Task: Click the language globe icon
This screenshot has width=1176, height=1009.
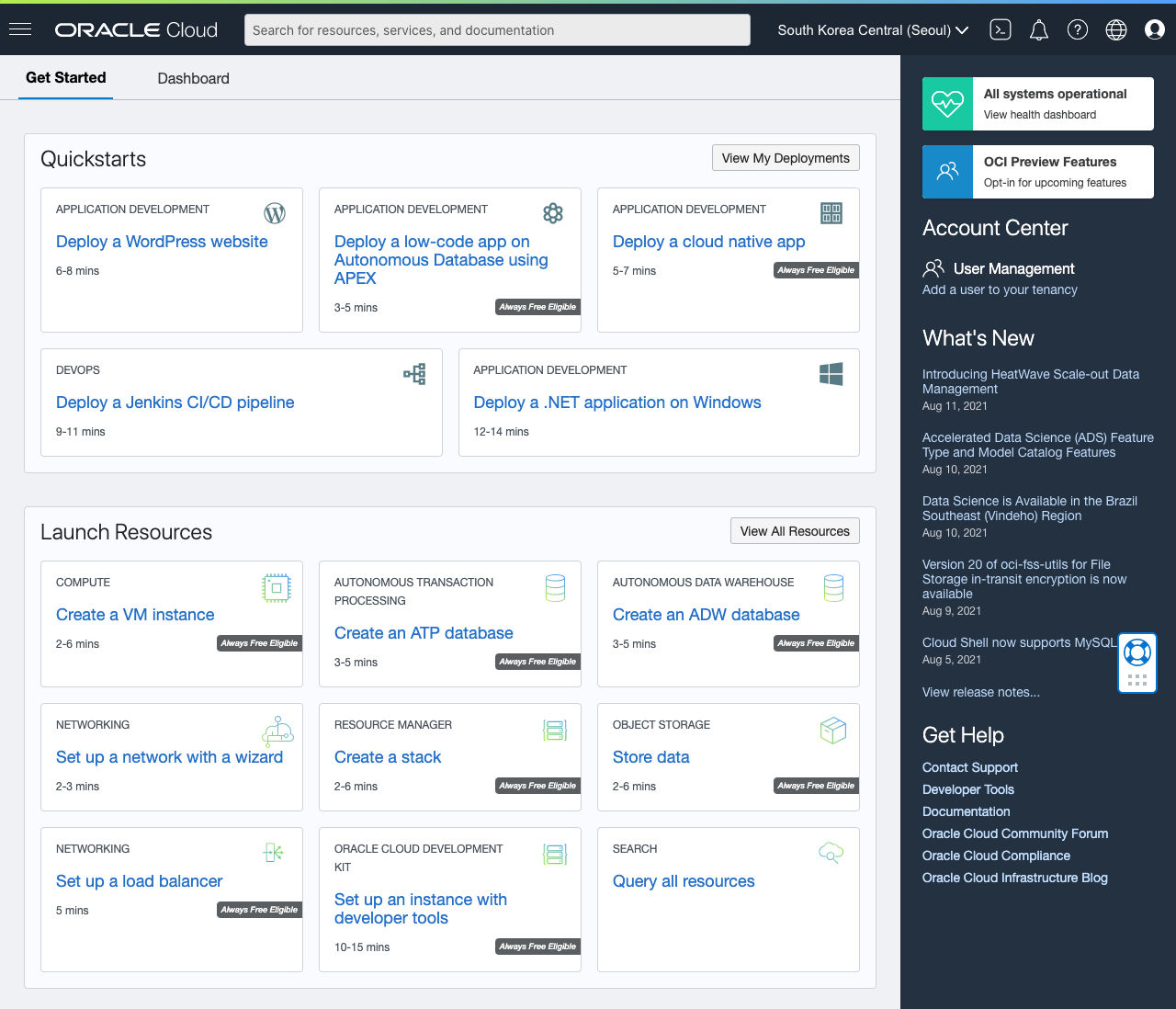Action: click(x=1116, y=29)
